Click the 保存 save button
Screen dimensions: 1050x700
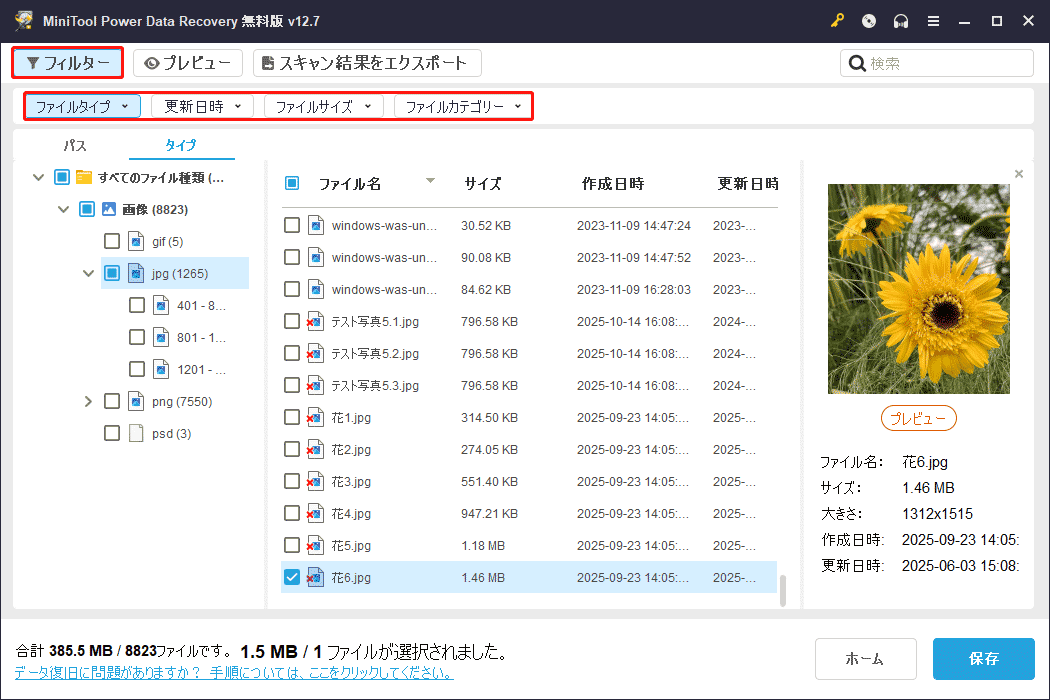click(x=983, y=659)
